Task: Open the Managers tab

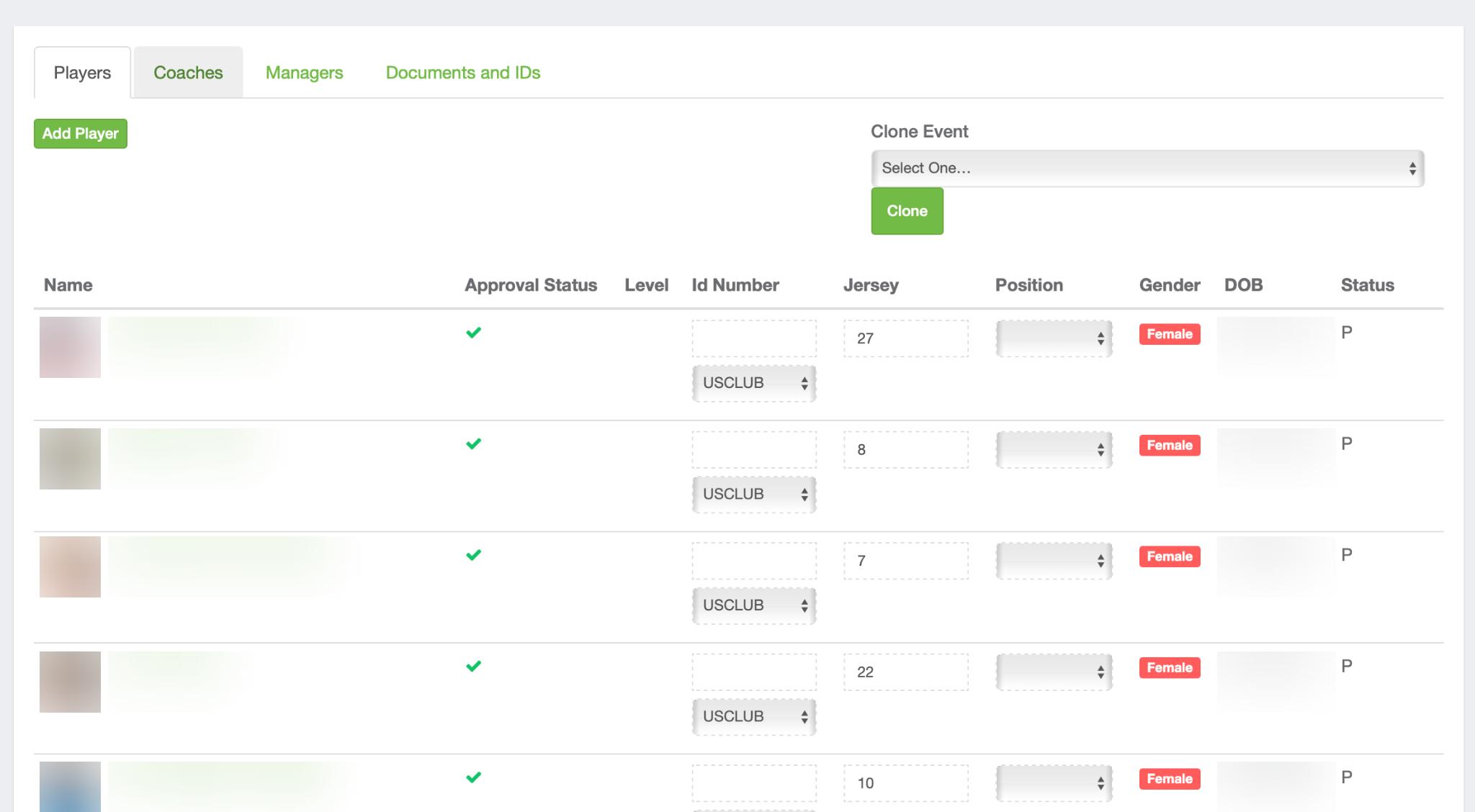Action: click(304, 73)
